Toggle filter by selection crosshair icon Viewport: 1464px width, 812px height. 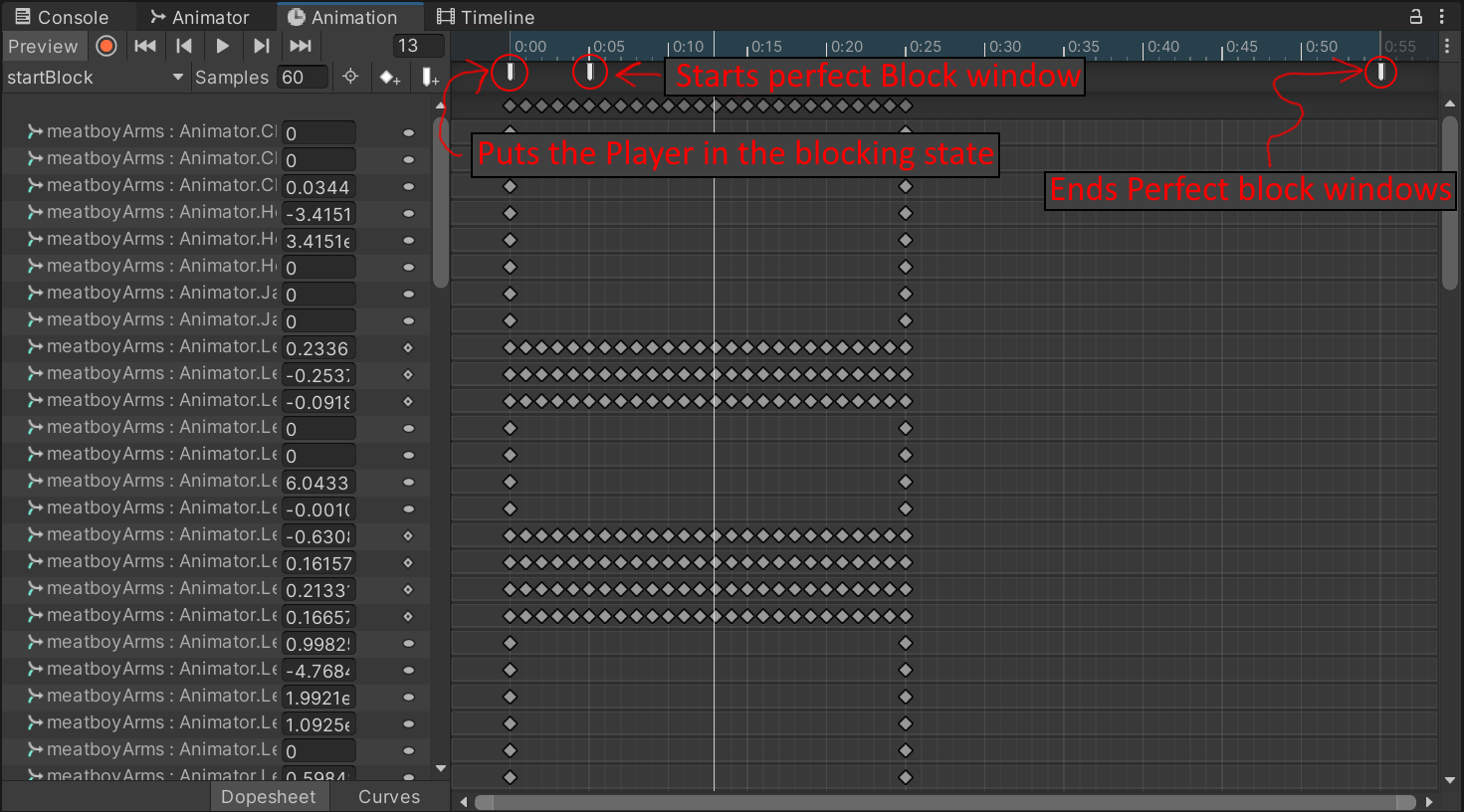[x=350, y=78]
